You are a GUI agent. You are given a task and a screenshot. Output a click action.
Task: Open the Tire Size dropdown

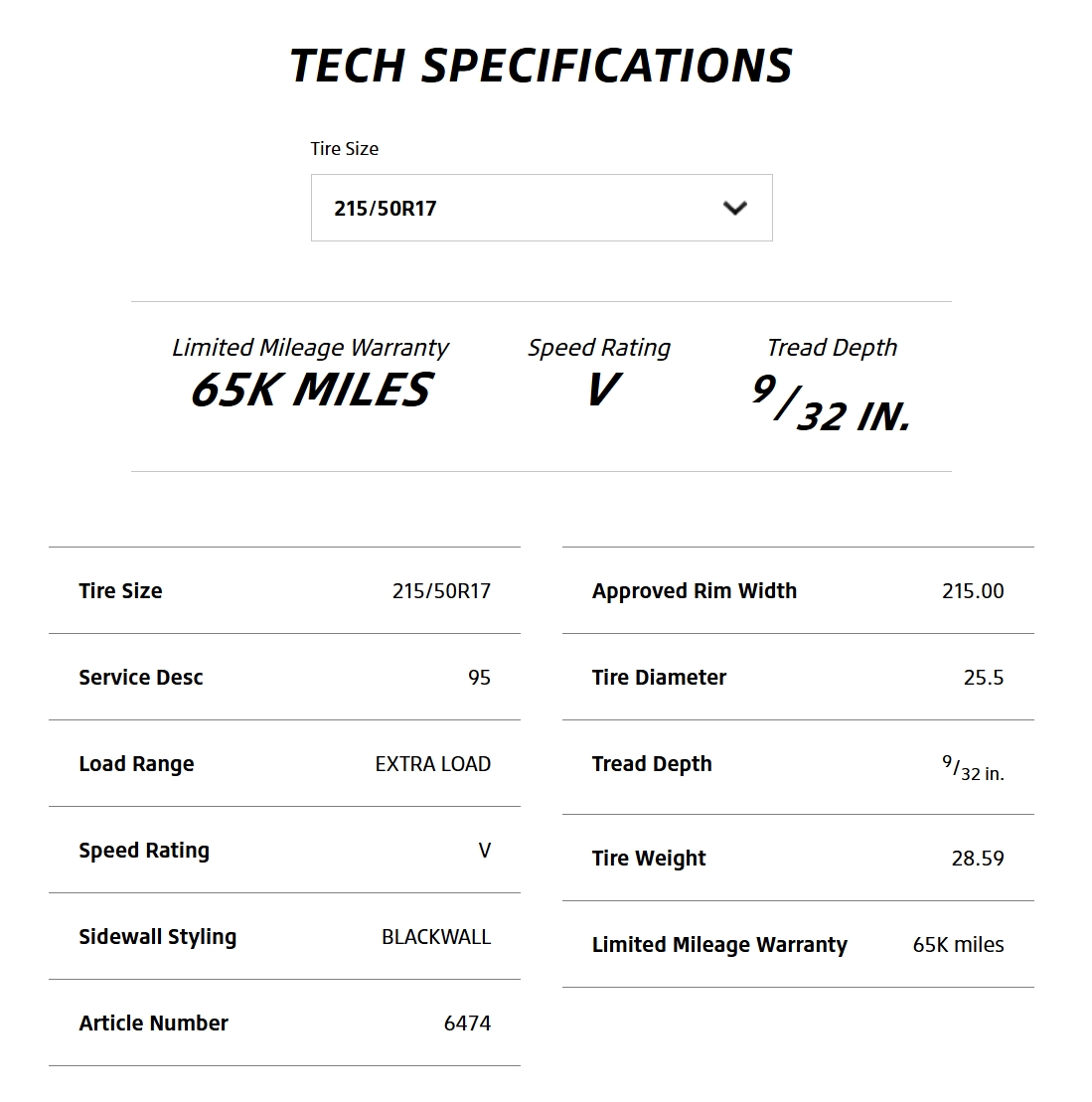click(x=542, y=208)
